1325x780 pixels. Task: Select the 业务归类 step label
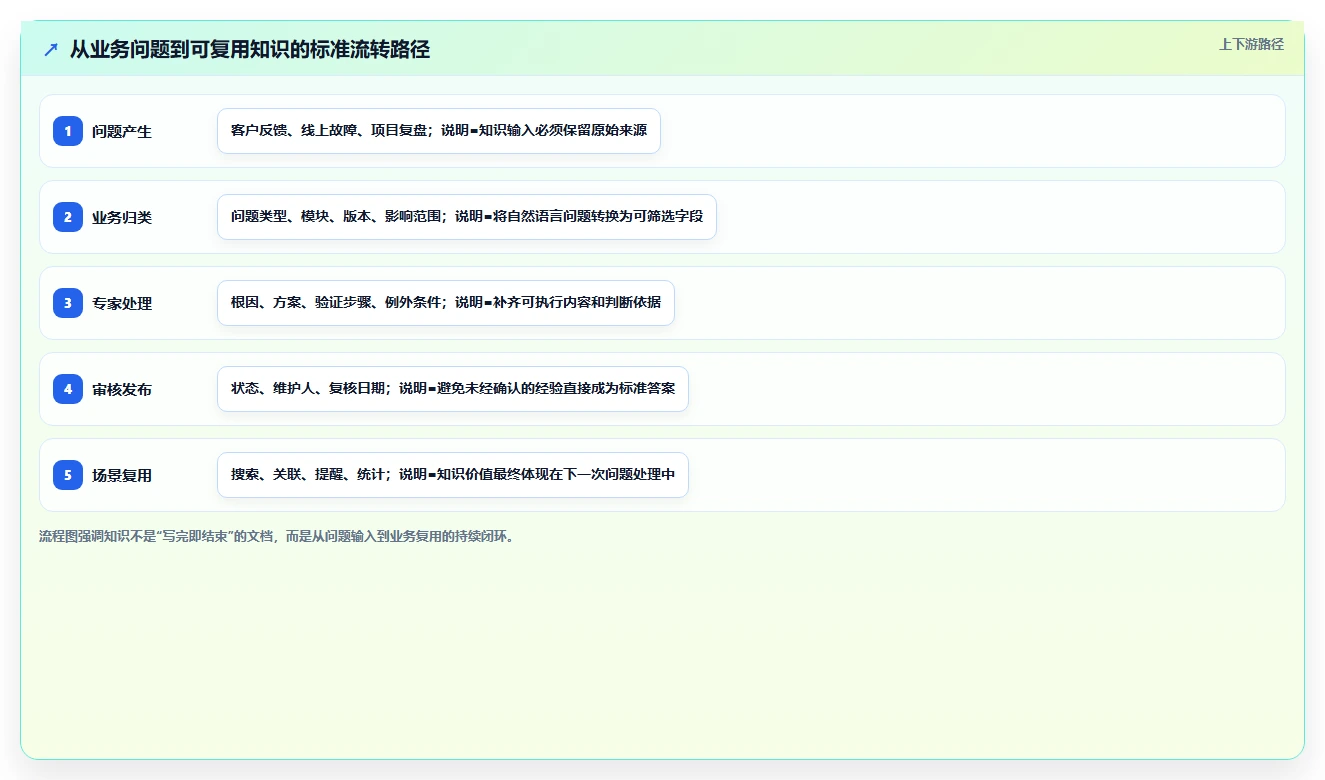point(122,217)
